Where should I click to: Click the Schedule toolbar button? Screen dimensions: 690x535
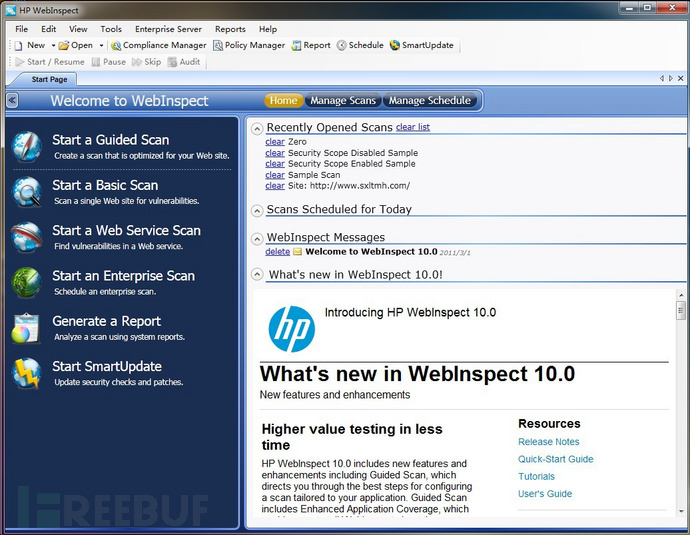click(x=360, y=45)
